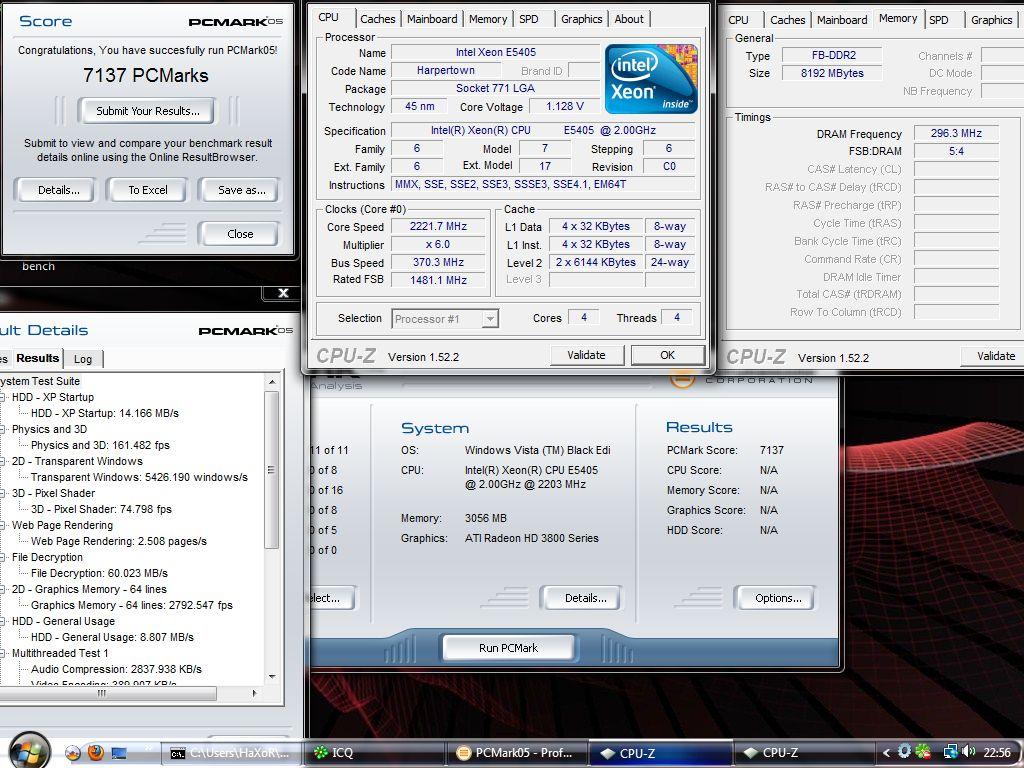Screen dimensions: 1024x768
Task: Open SPD tab in right CPU-Z window
Action: (x=939, y=20)
